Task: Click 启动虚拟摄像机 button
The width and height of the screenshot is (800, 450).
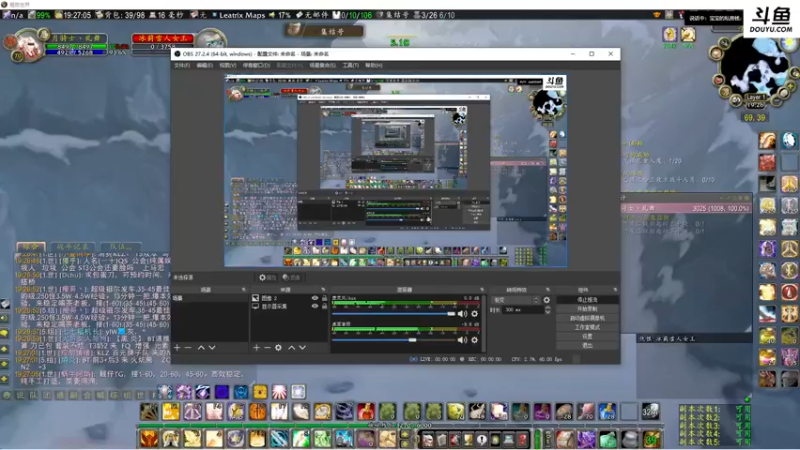Action: point(587,318)
